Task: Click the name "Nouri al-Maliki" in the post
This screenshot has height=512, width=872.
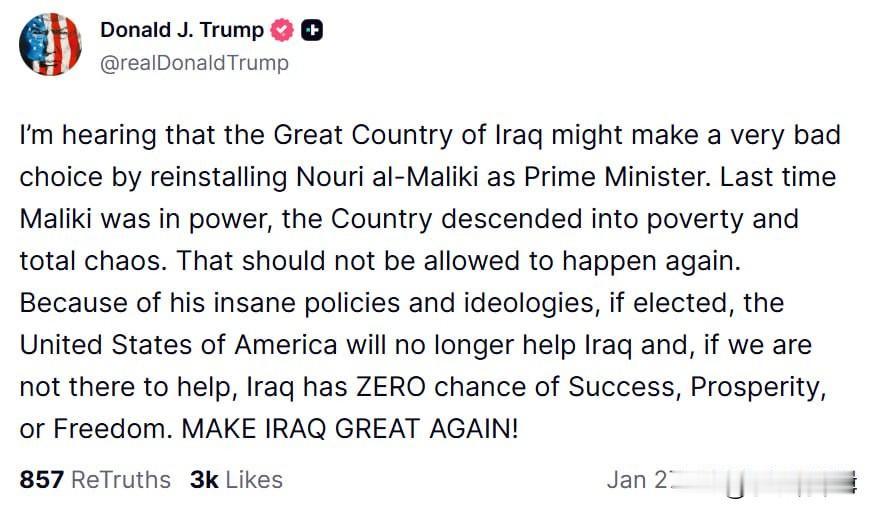Action: (x=387, y=177)
